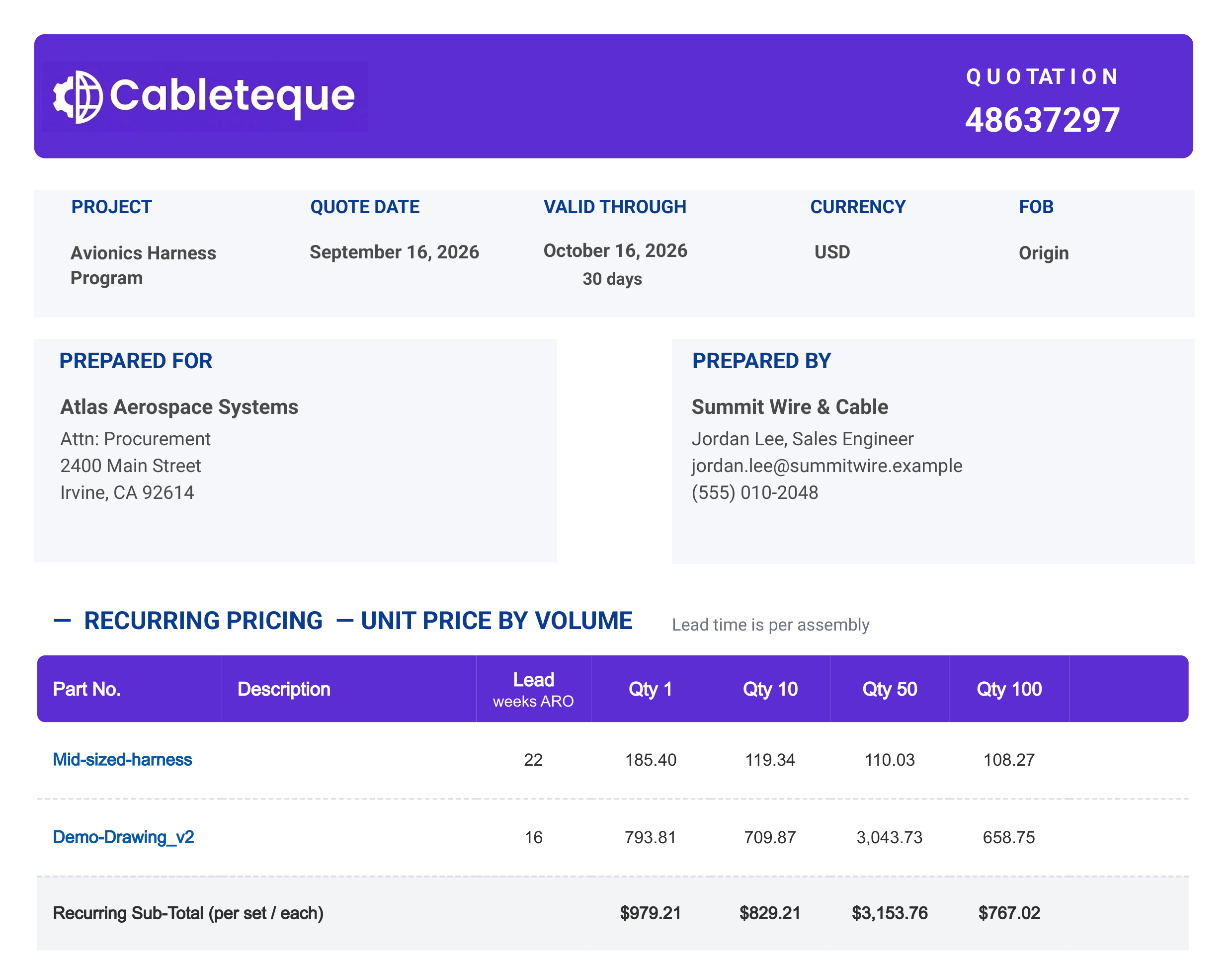Screen dimensions: 1232x959
Task: Click the Demo-Drawing_v2 price 793.81
Action: click(x=651, y=837)
